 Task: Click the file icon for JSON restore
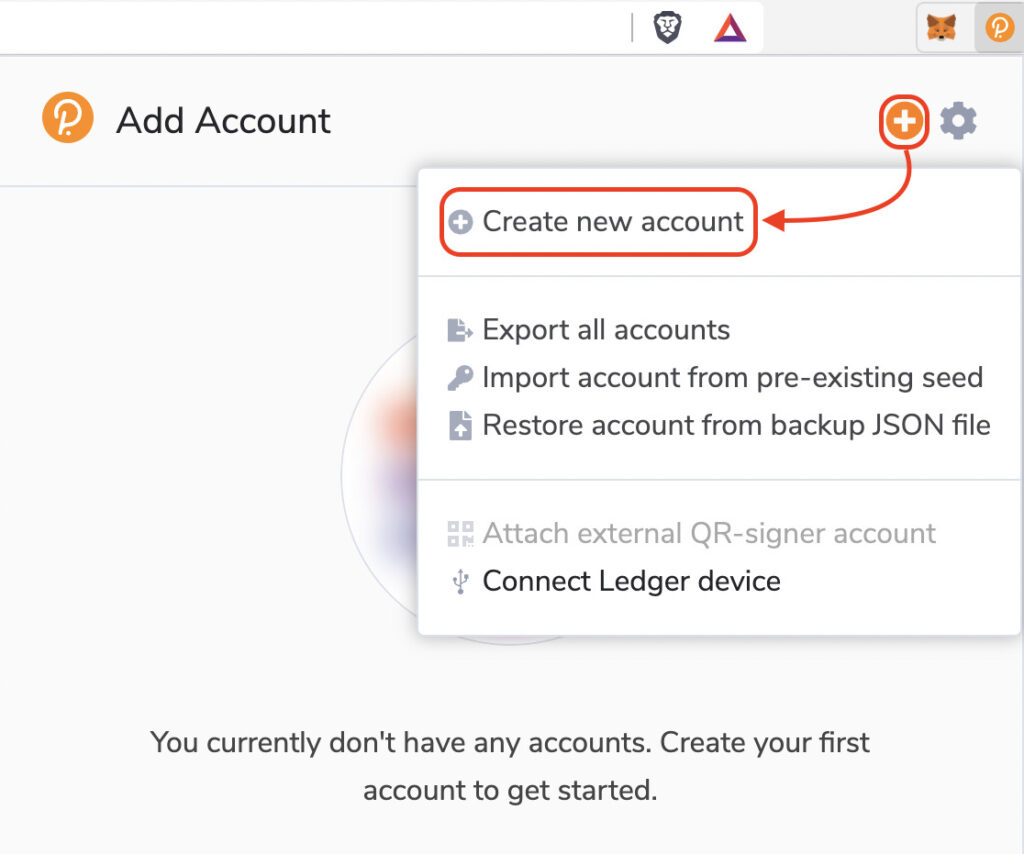pos(460,426)
